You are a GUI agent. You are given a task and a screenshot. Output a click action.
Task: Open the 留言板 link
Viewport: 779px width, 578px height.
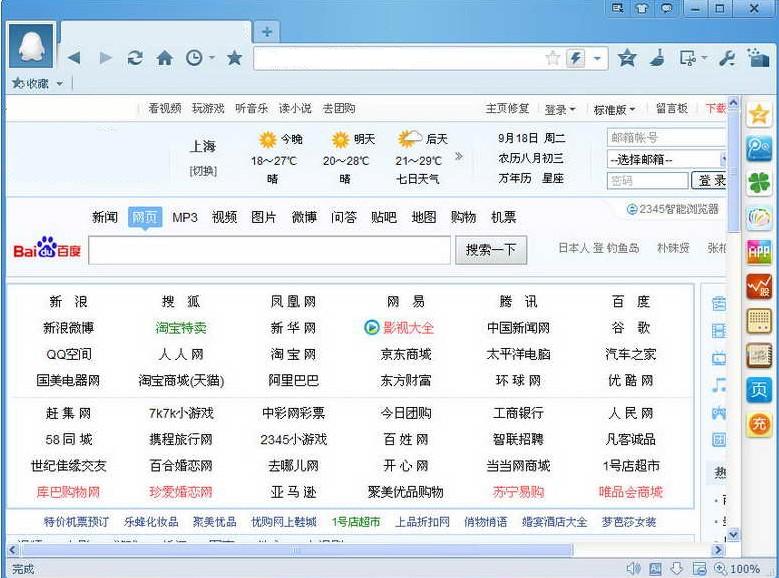[x=672, y=108]
